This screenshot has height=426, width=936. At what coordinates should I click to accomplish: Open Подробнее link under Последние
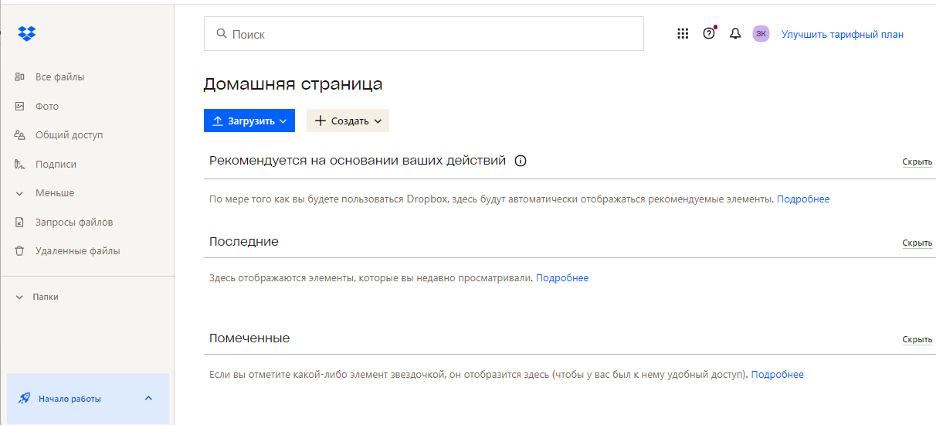click(x=562, y=278)
